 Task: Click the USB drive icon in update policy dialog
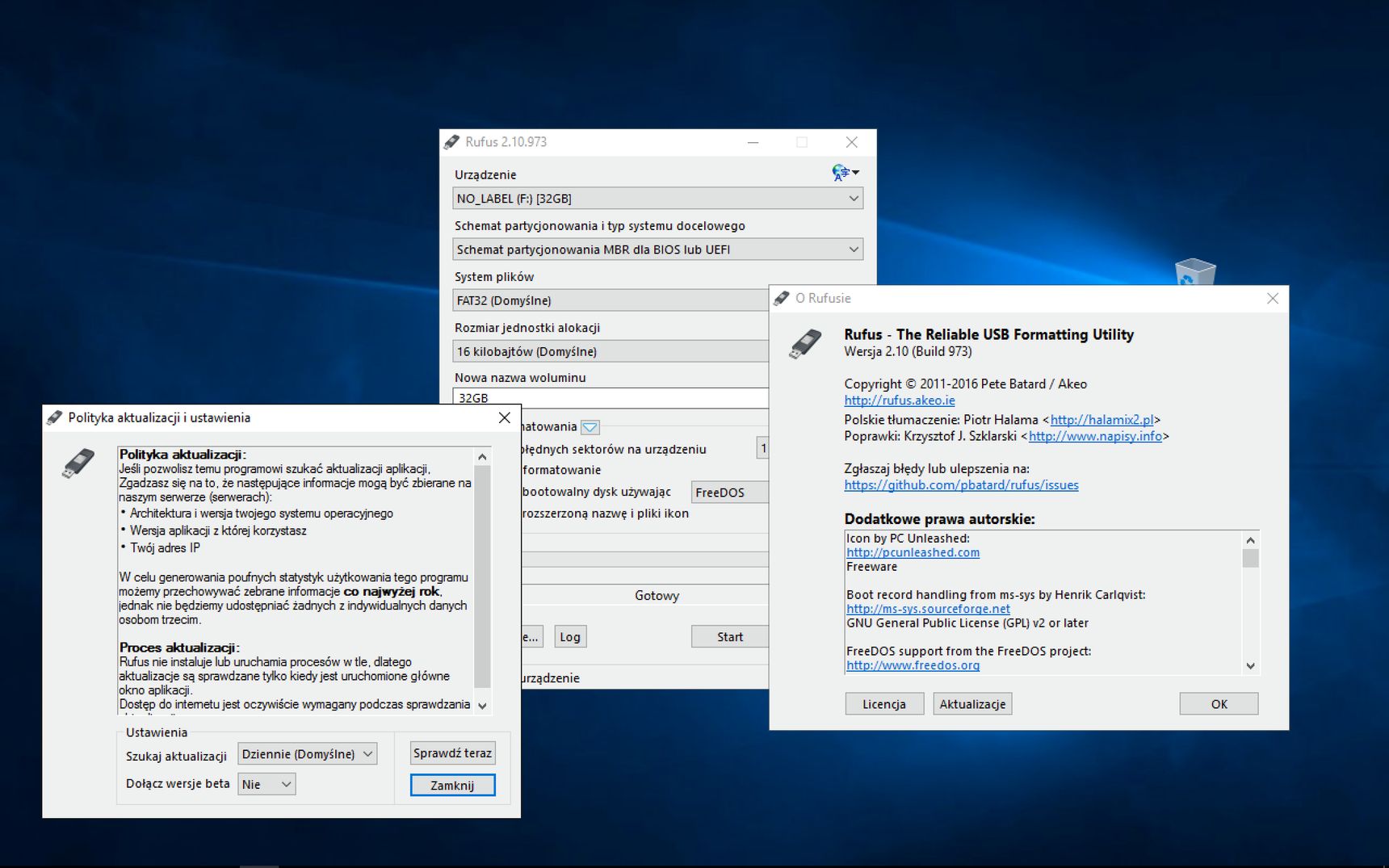[78, 463]
